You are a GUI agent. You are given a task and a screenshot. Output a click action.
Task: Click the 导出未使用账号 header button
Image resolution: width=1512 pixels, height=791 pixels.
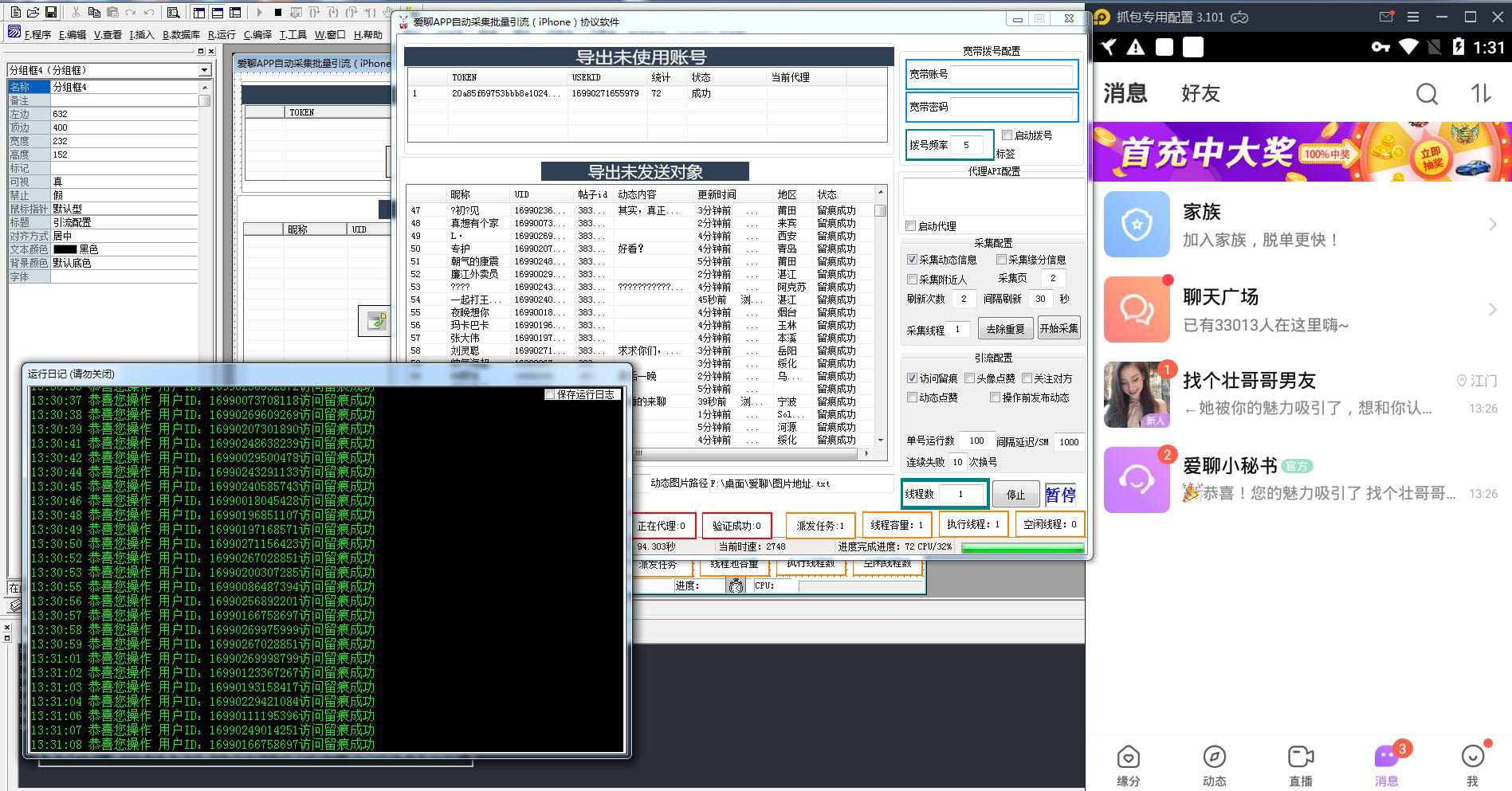coord(648,57)
